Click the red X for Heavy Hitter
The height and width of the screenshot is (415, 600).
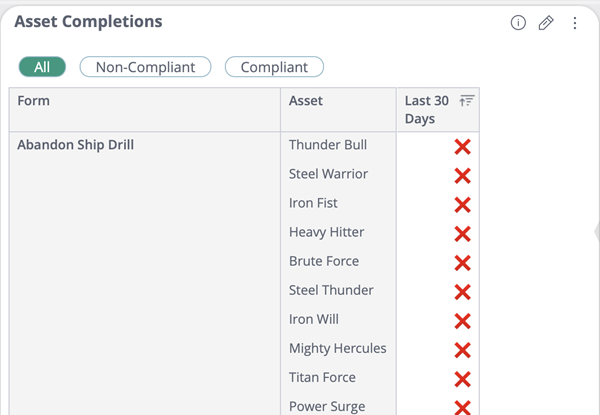click(x=462, y=234)
